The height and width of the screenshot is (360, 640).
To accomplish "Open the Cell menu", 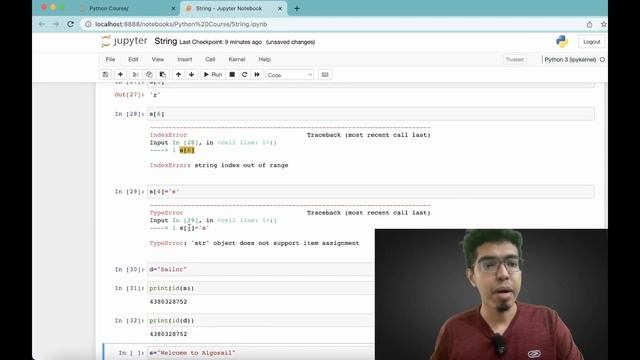I will click(210, 59).
